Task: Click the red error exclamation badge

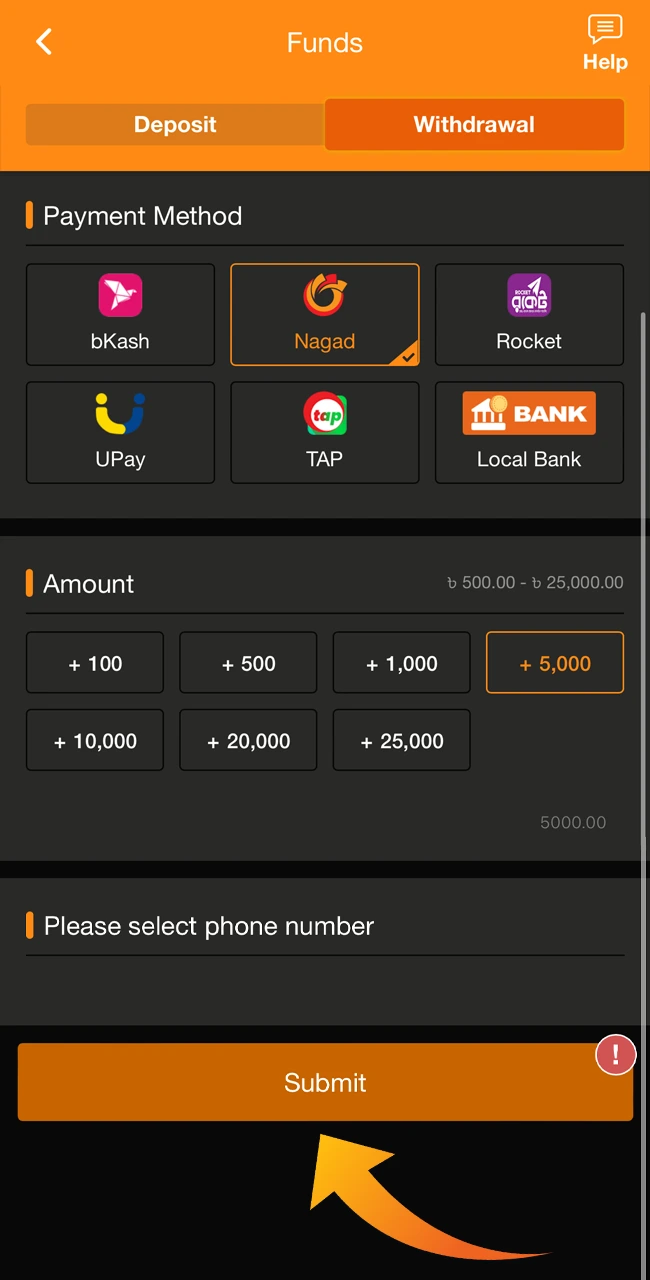Action: click(x=616, y=1054)
